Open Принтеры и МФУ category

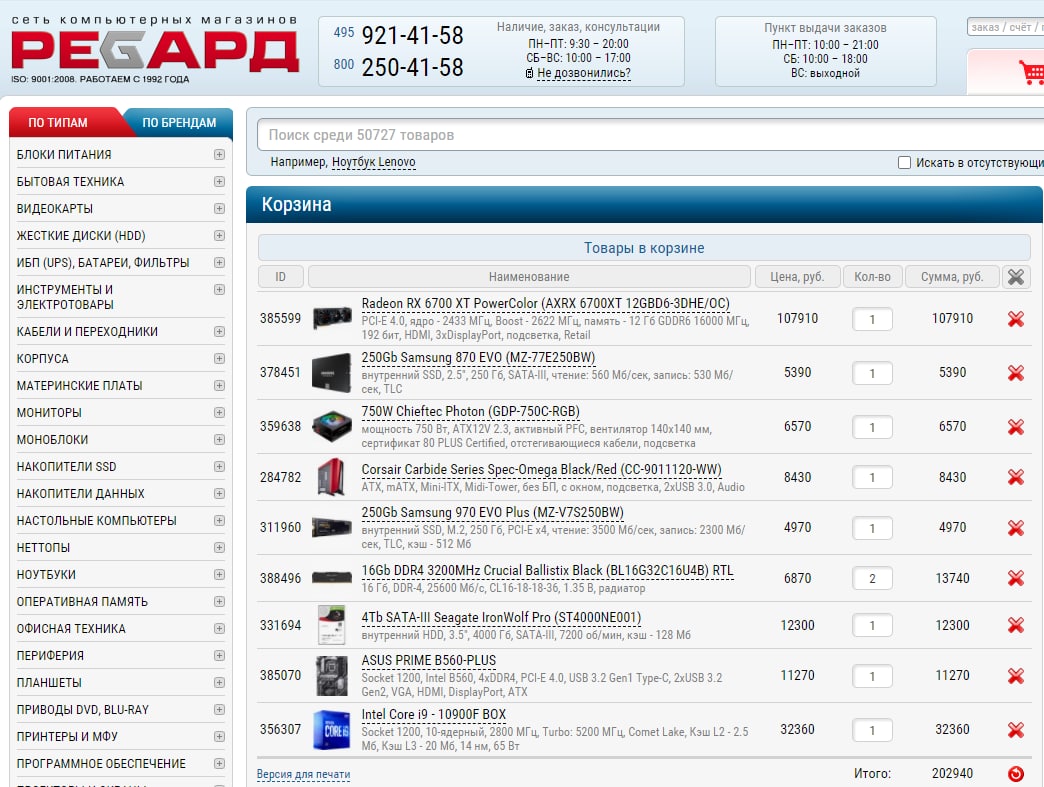point(67,736)
